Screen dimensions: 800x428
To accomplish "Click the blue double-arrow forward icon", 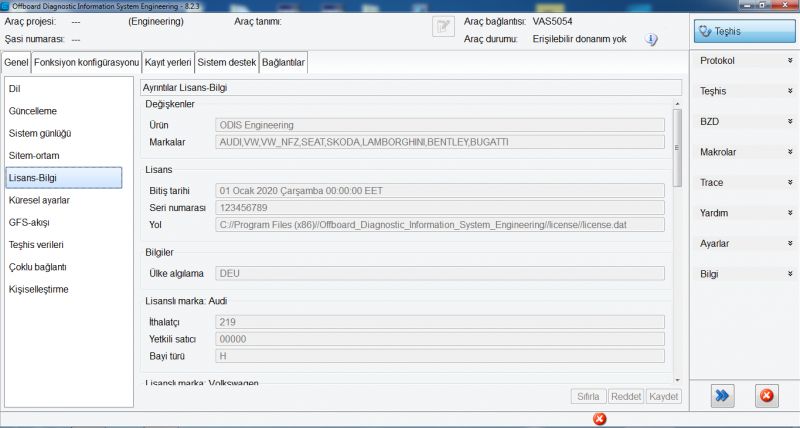I will tap(721, 396).
